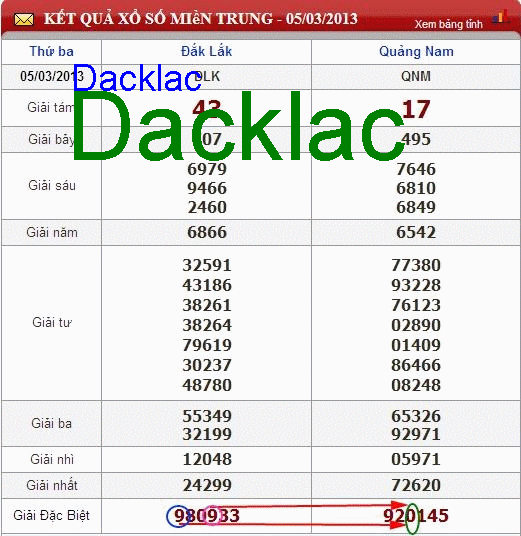521x536 pixels.
Task: Click the Quảng Nam Giải bảy 495
Action: click(416, 139)
